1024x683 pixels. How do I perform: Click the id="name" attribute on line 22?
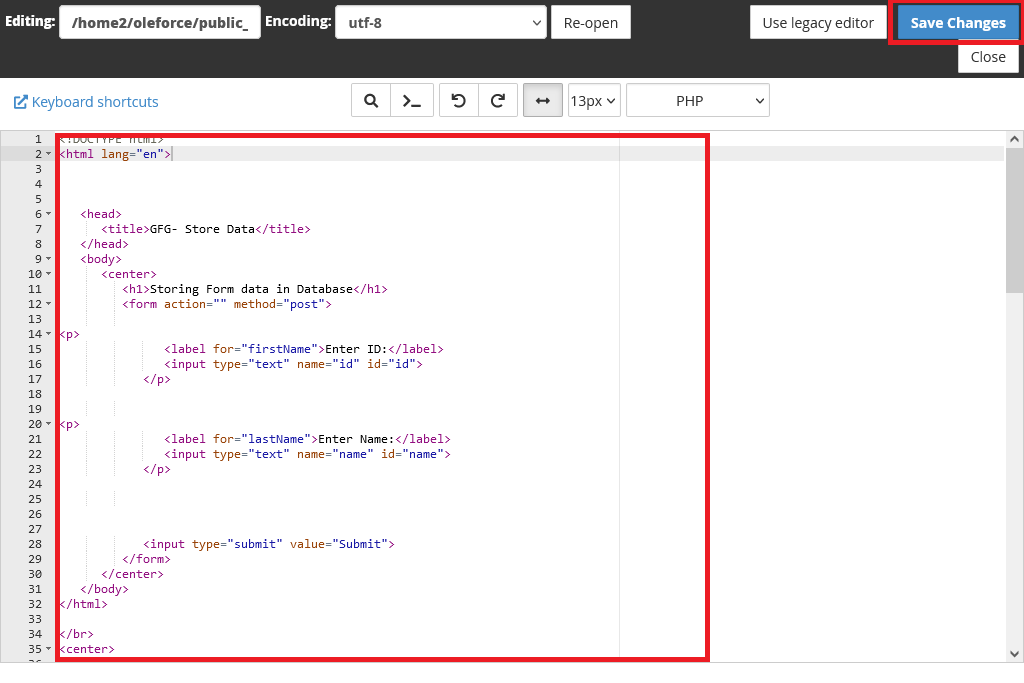pos(413,454)
